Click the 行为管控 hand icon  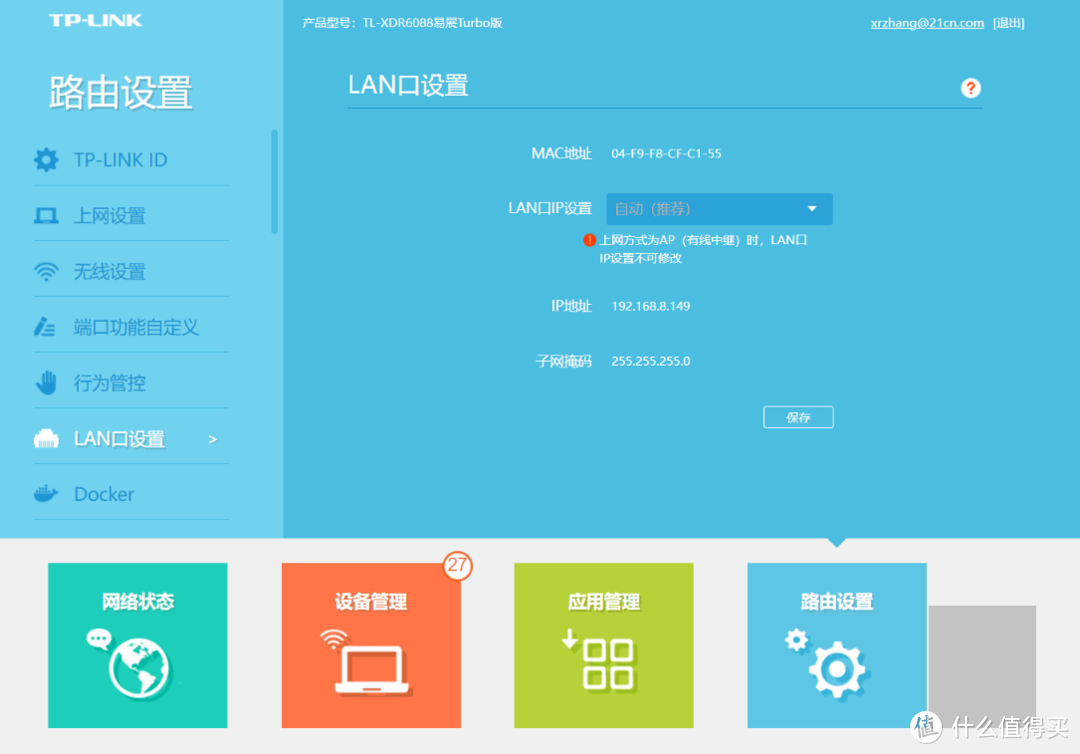46,382
